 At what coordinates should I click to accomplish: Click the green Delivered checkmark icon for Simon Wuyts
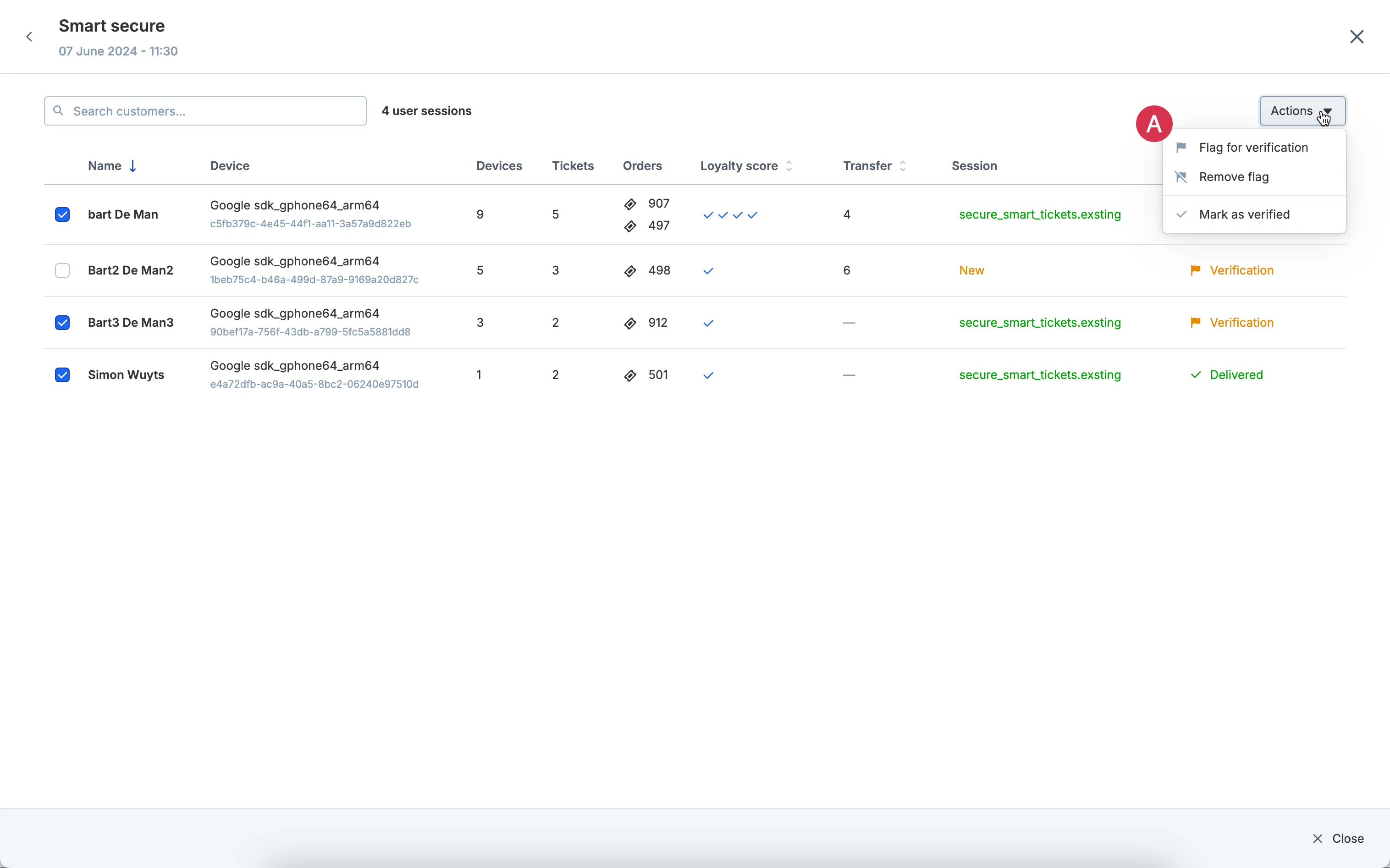[1195, 375]
